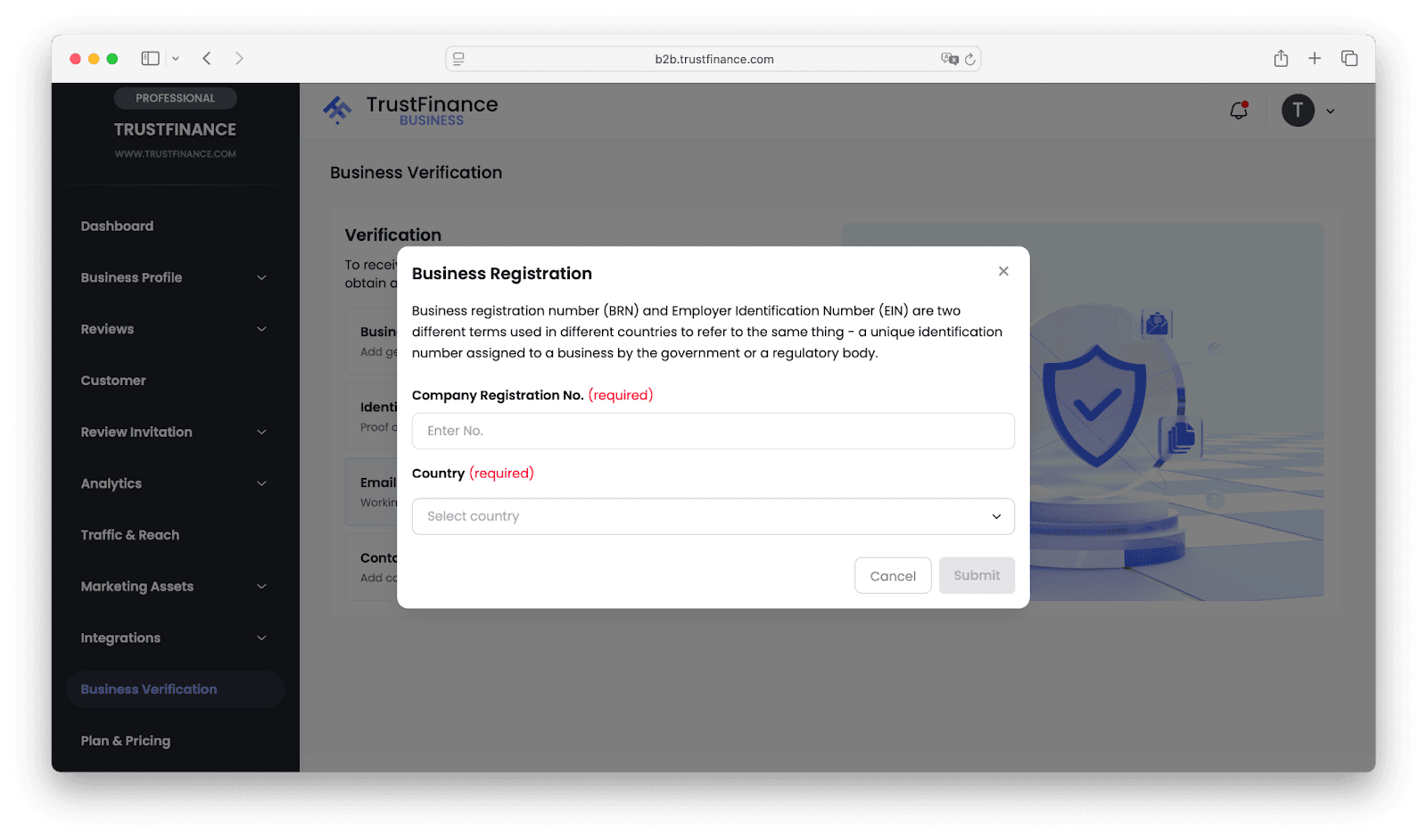Click the TrustFinance Business logo
1427x840 pixels.
coord(410,111)
